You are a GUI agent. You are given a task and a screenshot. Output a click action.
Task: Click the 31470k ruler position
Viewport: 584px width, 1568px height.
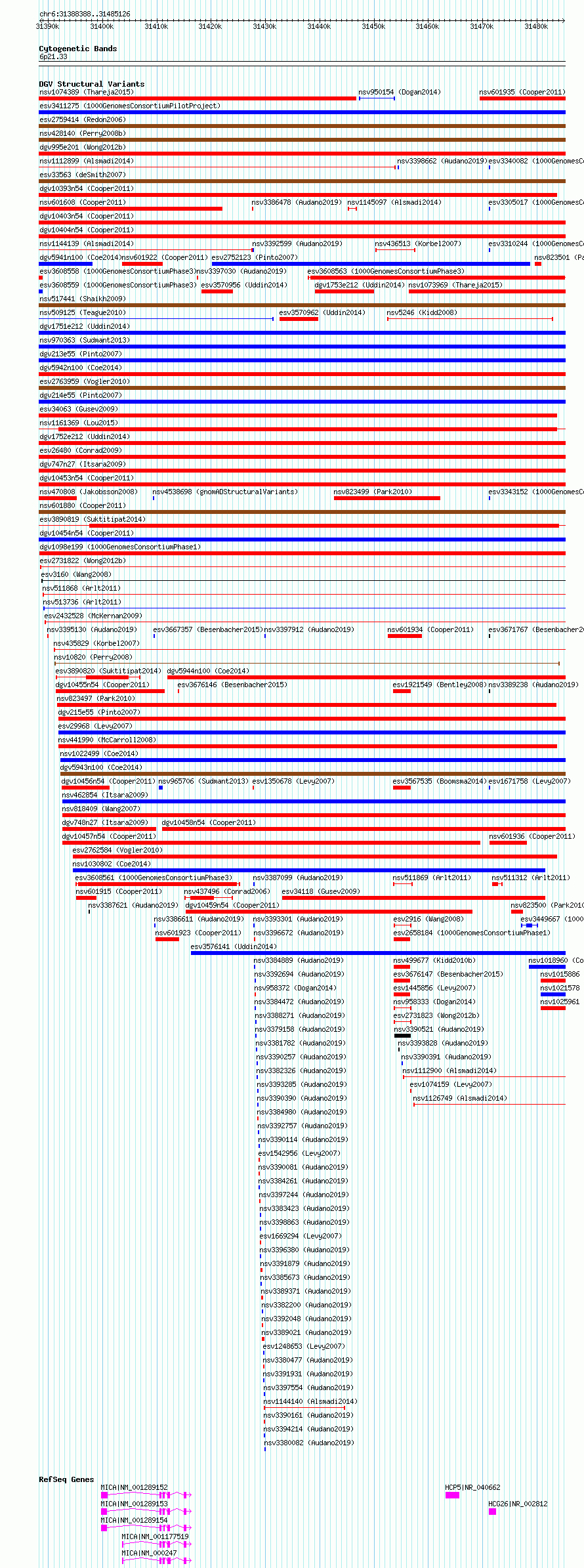[x=482, y=26]
